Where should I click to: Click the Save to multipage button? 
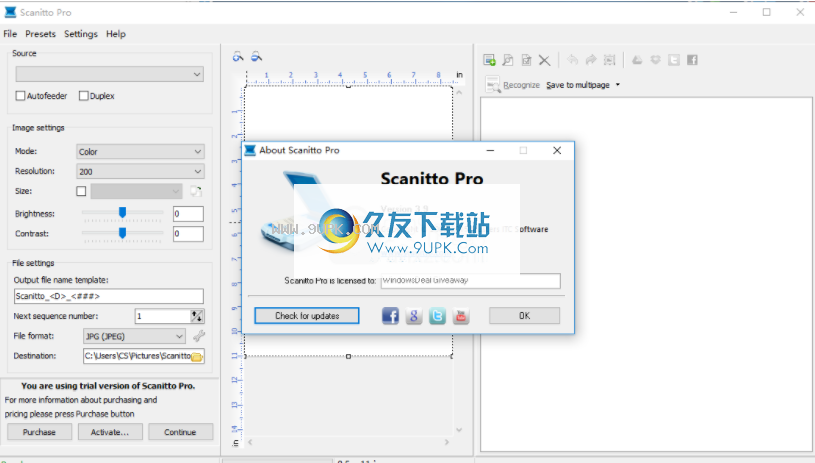tap(577, 85)
